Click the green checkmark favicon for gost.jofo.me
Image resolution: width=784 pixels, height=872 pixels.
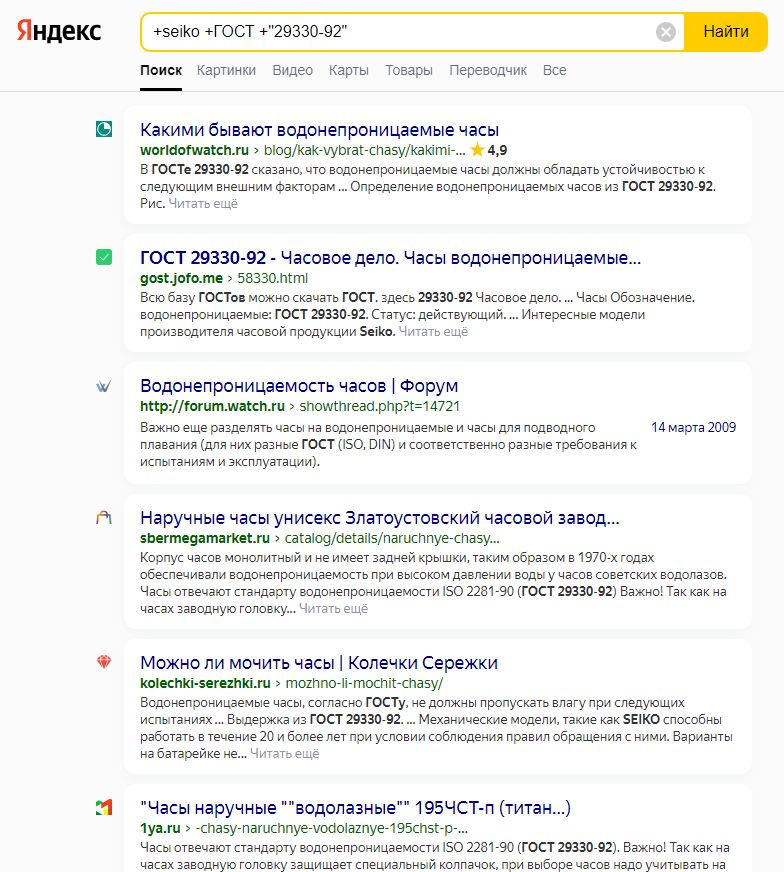[x=104, y=257]
